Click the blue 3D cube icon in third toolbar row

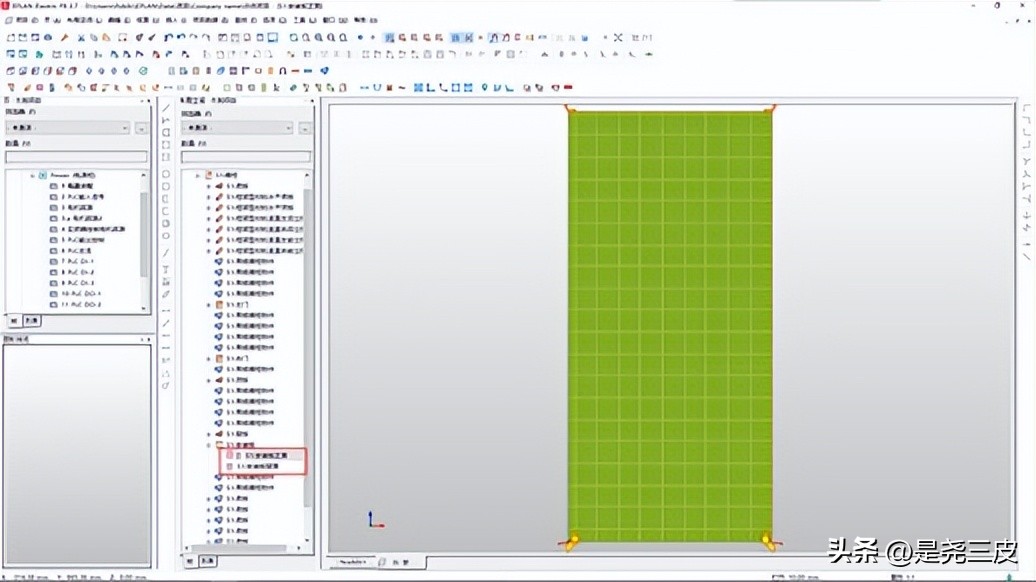point(325,71)
